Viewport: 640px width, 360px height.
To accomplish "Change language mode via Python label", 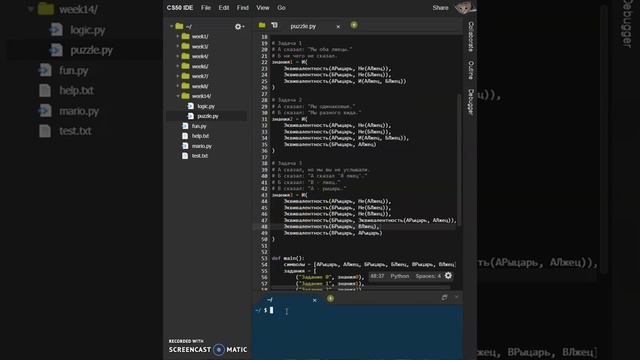I will tap(400, 276).
